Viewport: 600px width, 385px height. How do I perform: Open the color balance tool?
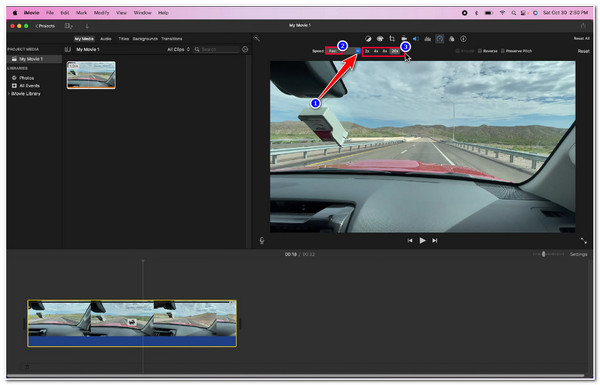click(x=368, y=39)
